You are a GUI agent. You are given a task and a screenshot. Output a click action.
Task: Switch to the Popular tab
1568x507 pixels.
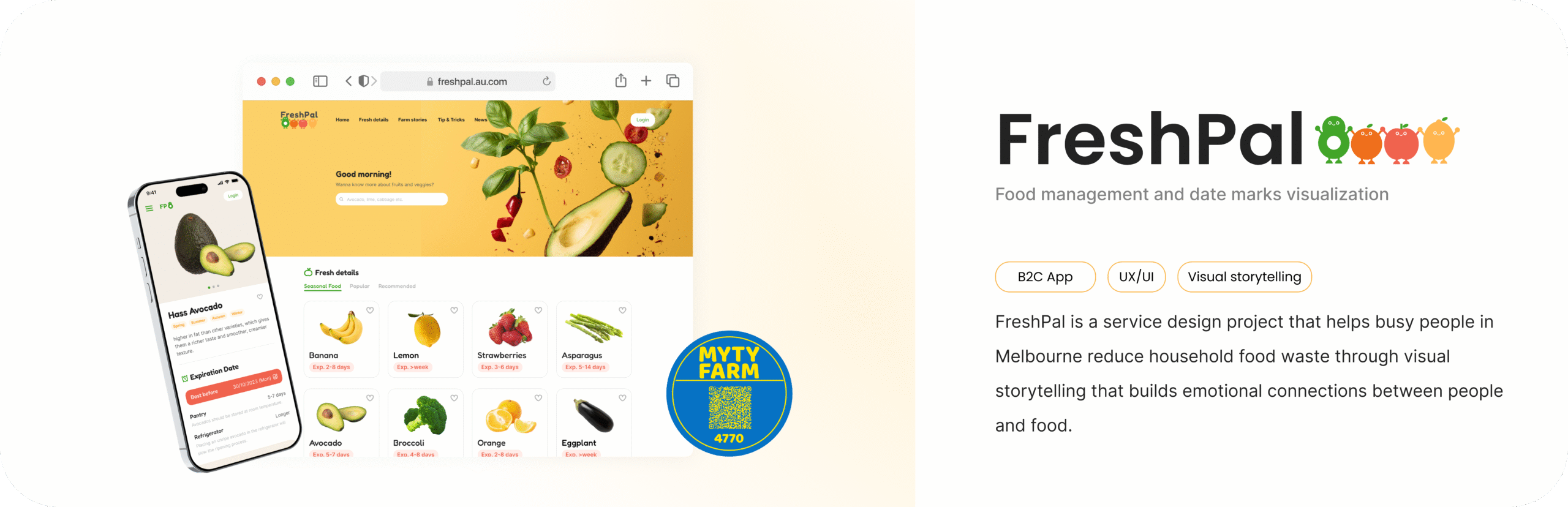(x=360, y=287)
